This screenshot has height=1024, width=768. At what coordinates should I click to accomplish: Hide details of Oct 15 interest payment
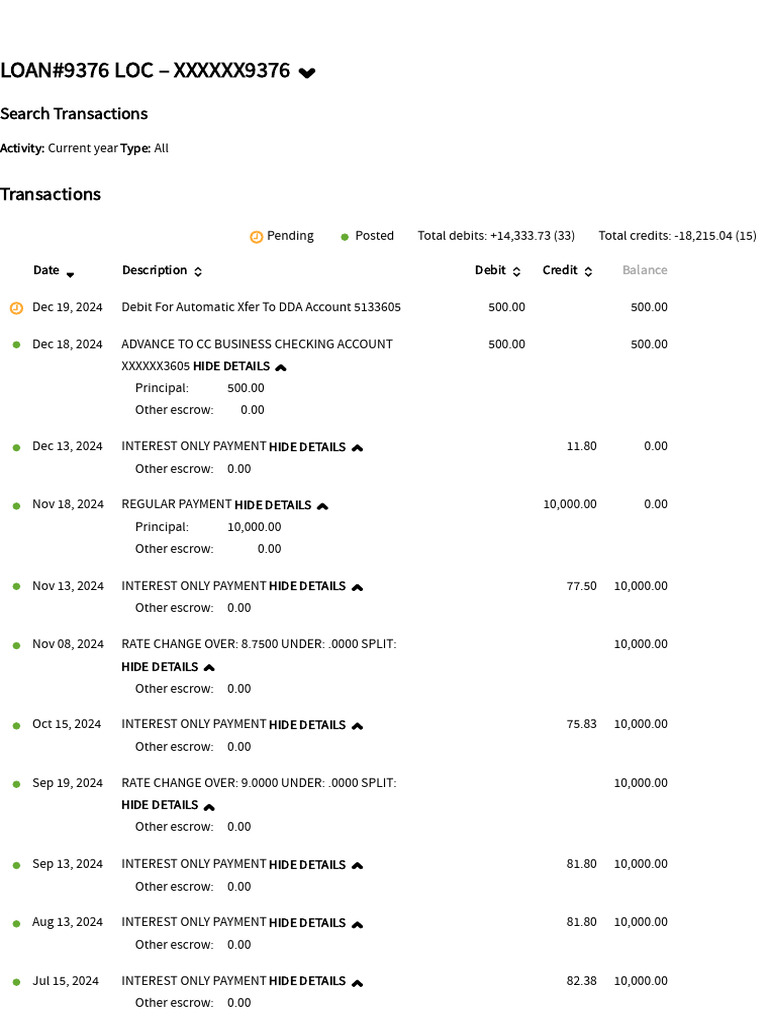coord(316,725)
